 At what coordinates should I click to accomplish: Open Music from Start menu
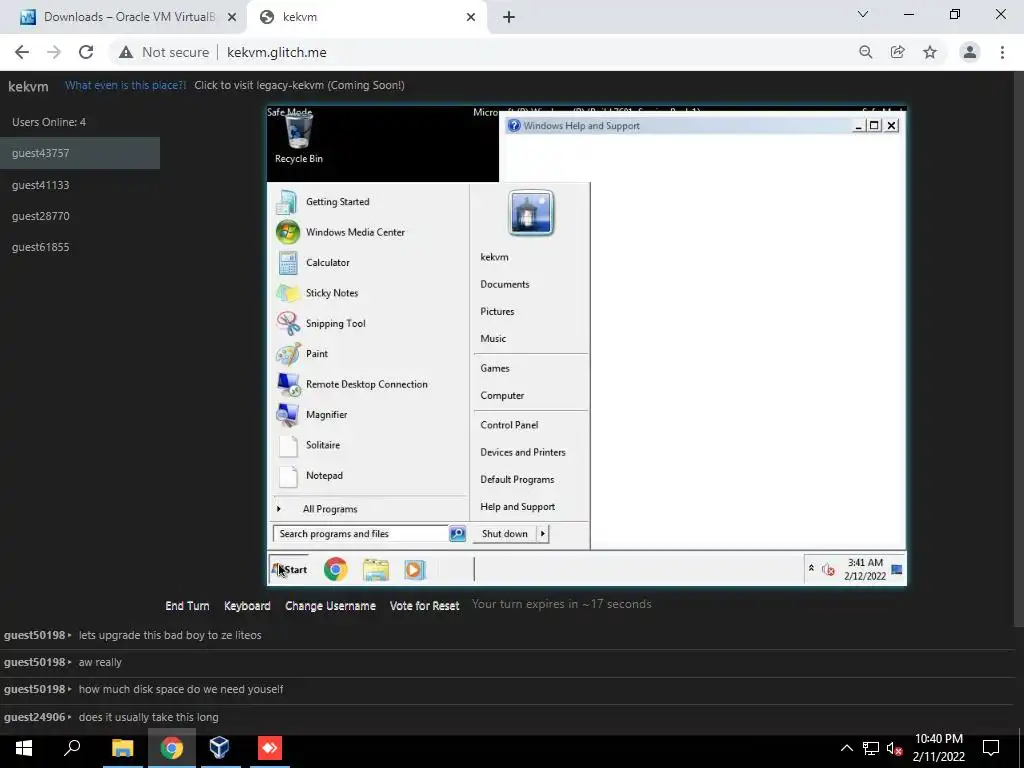[493, 339]
